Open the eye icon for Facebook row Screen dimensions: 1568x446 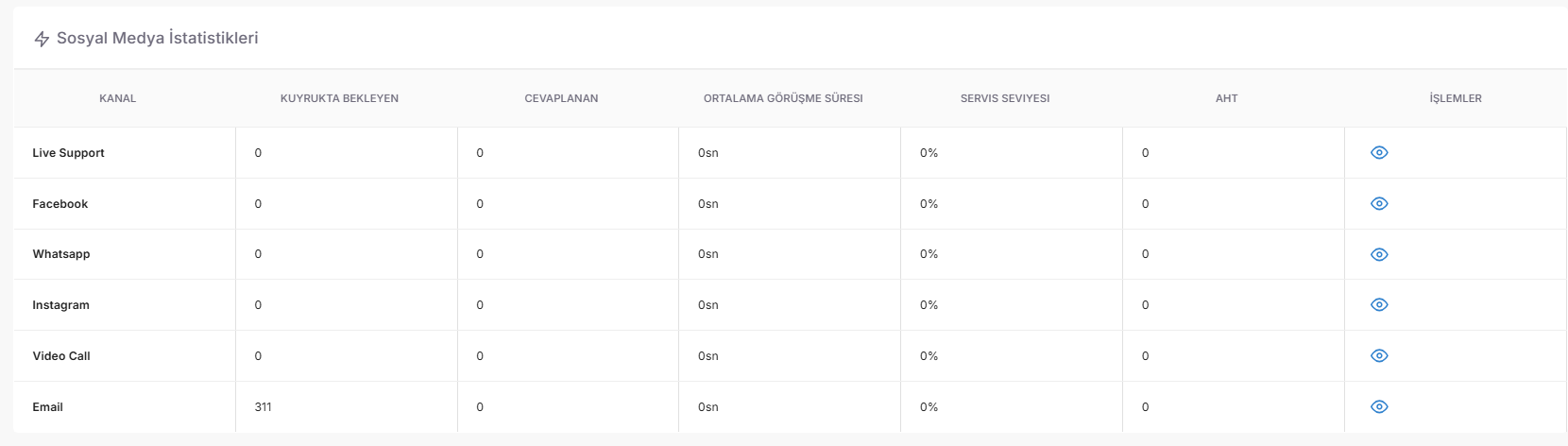(1379, 204)
